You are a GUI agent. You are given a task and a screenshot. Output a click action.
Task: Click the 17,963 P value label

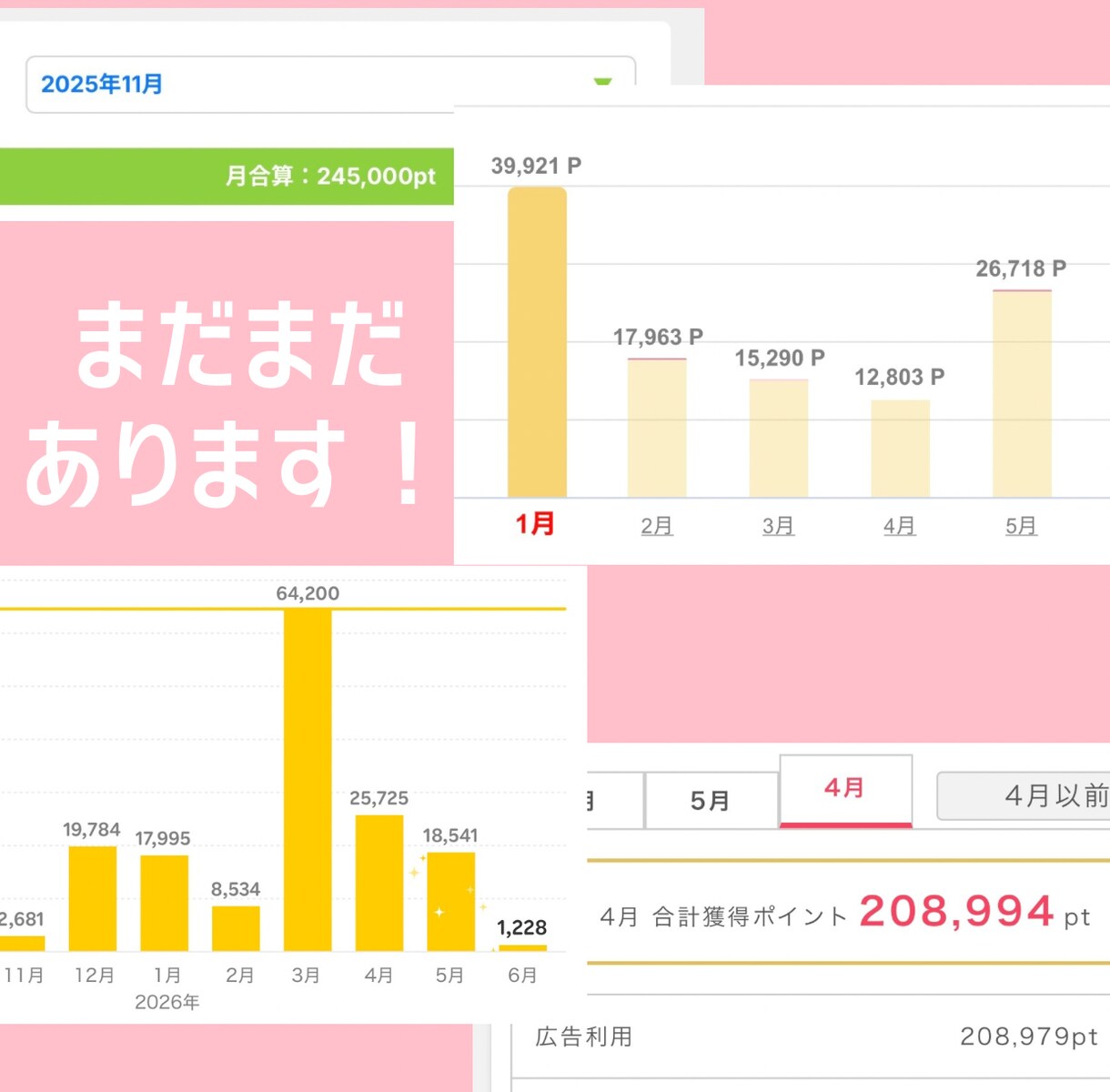(x=658, y=338)
